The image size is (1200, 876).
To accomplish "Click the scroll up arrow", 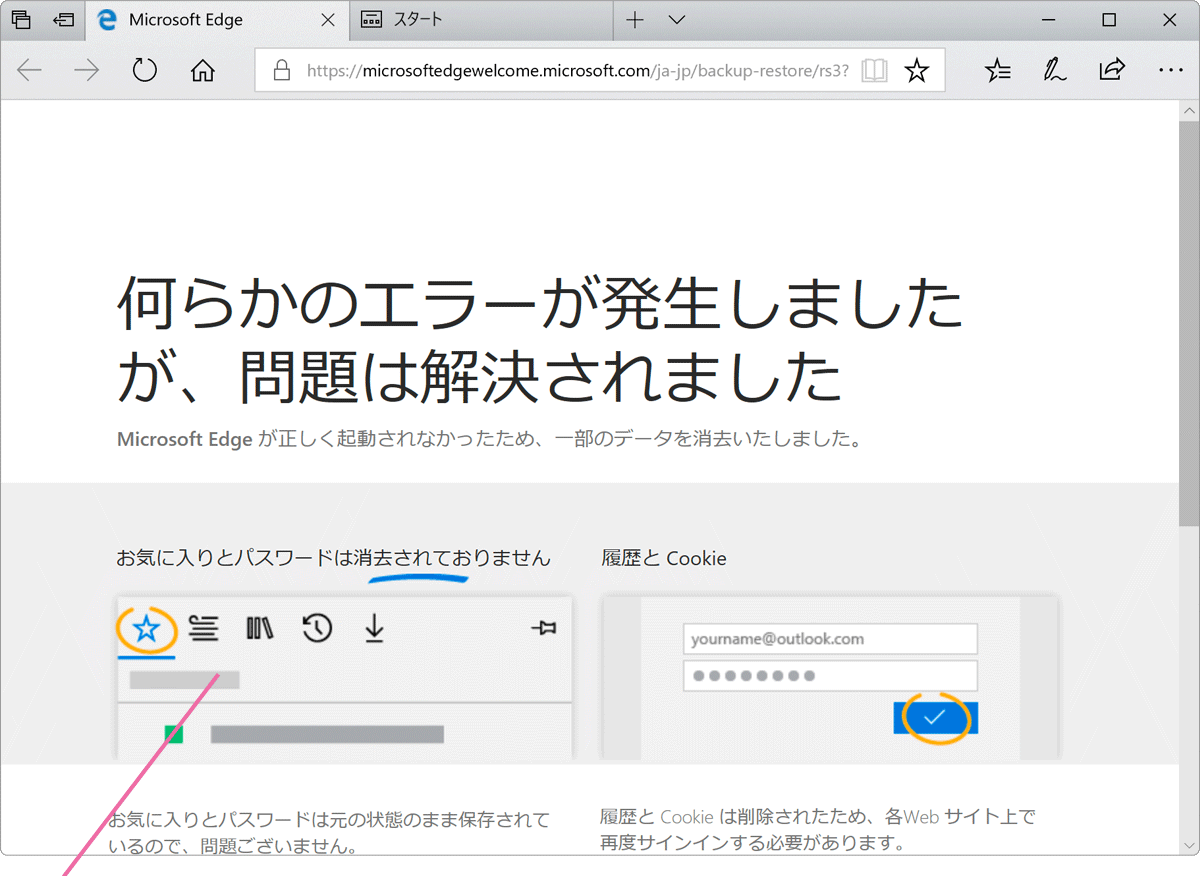I will tap(1189, 109).
